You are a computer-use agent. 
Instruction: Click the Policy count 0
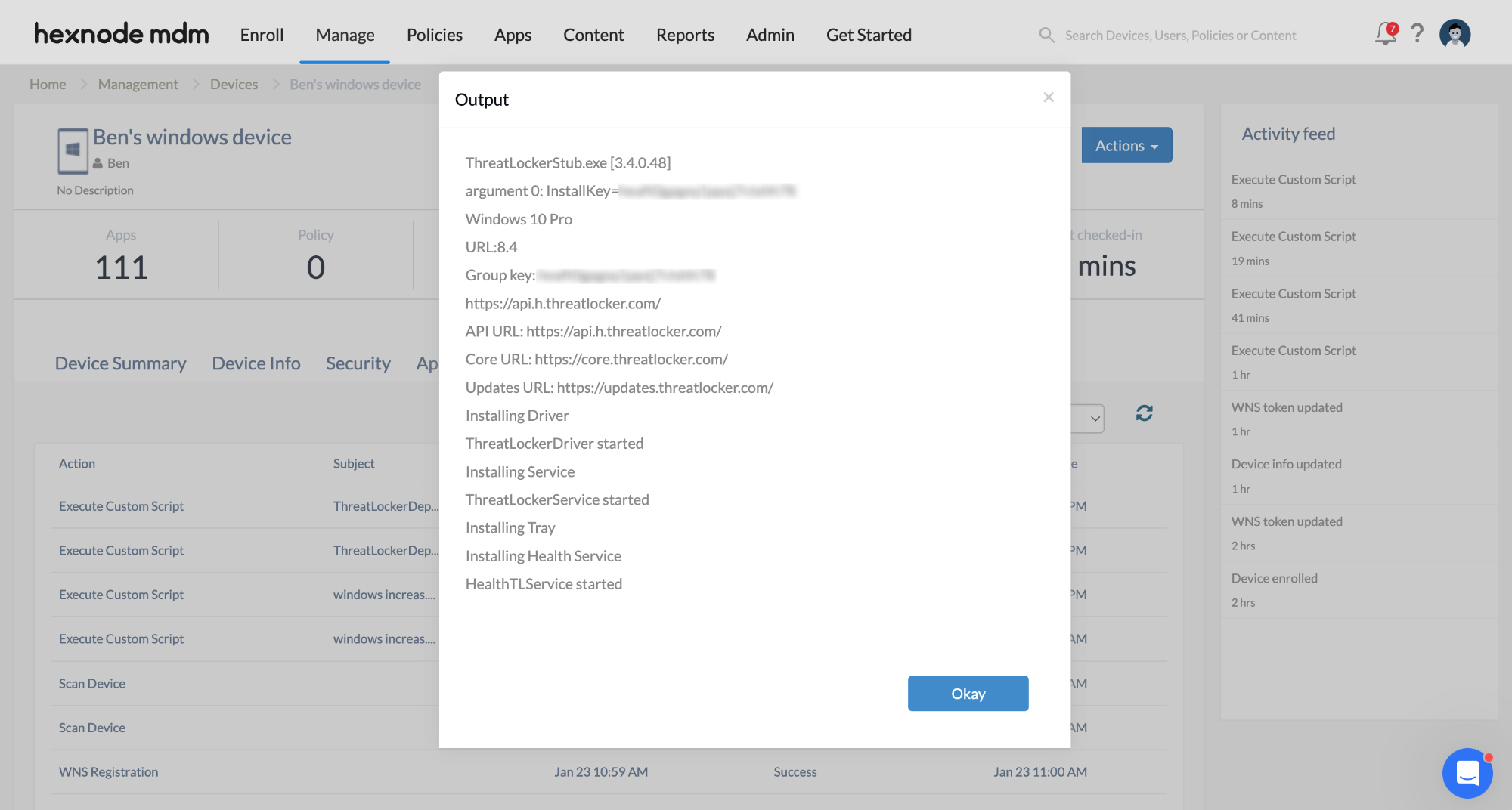315,267
